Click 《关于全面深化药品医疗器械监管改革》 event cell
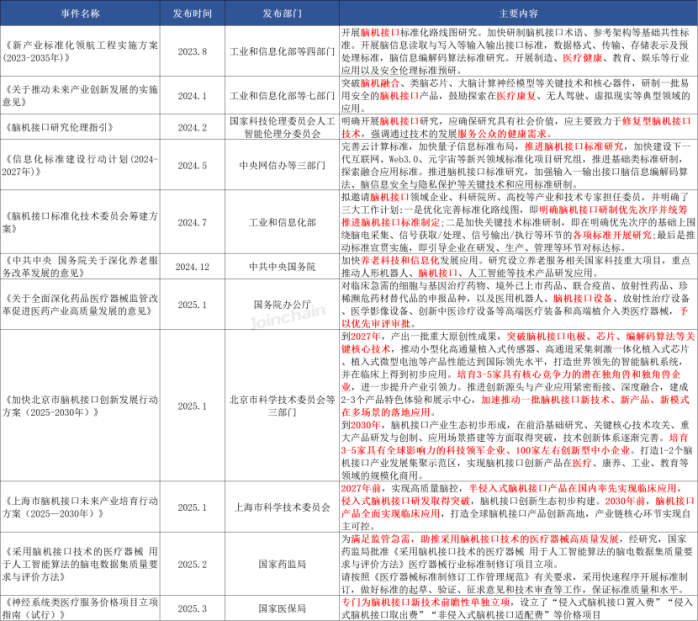Image resolution: width=698 pixels, height=621 pixels. click(x=80, y=304)
